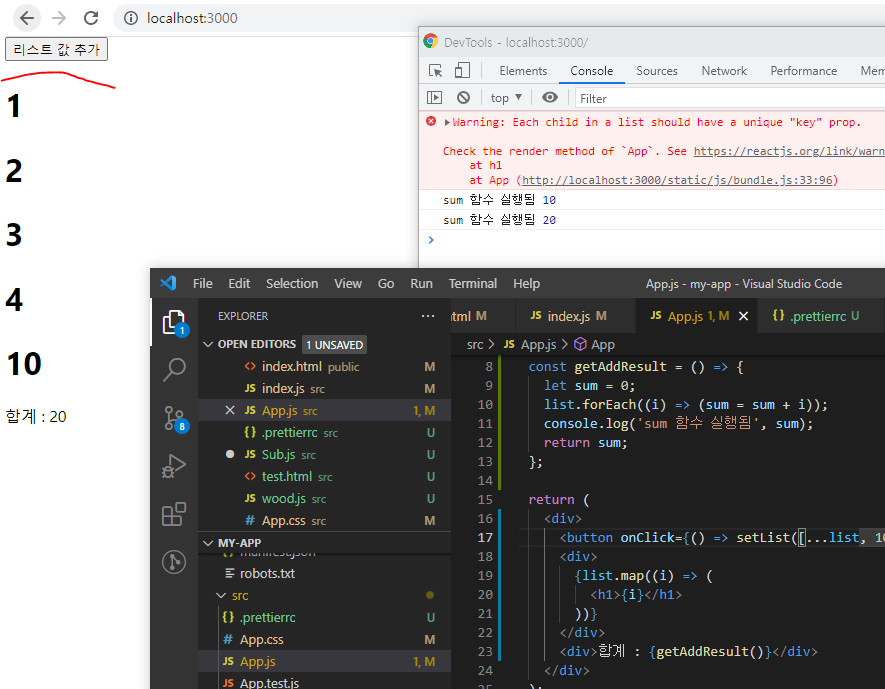Viewport: 885px width, 689px height.
Task: Open the Search activity bar icon
Action: pos(174,370)
